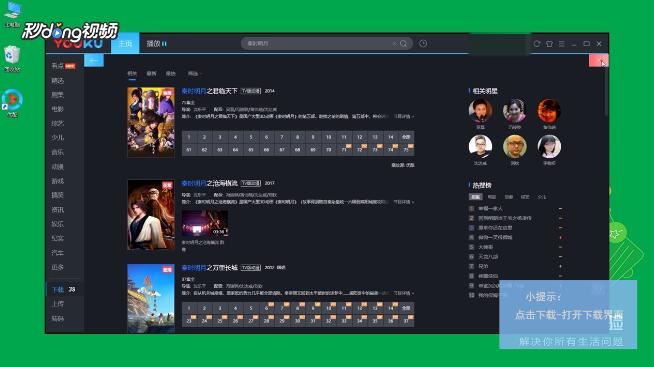Expand the 万里长城 description details
This screenshot has width=654, height=367.
click(404, 293)
